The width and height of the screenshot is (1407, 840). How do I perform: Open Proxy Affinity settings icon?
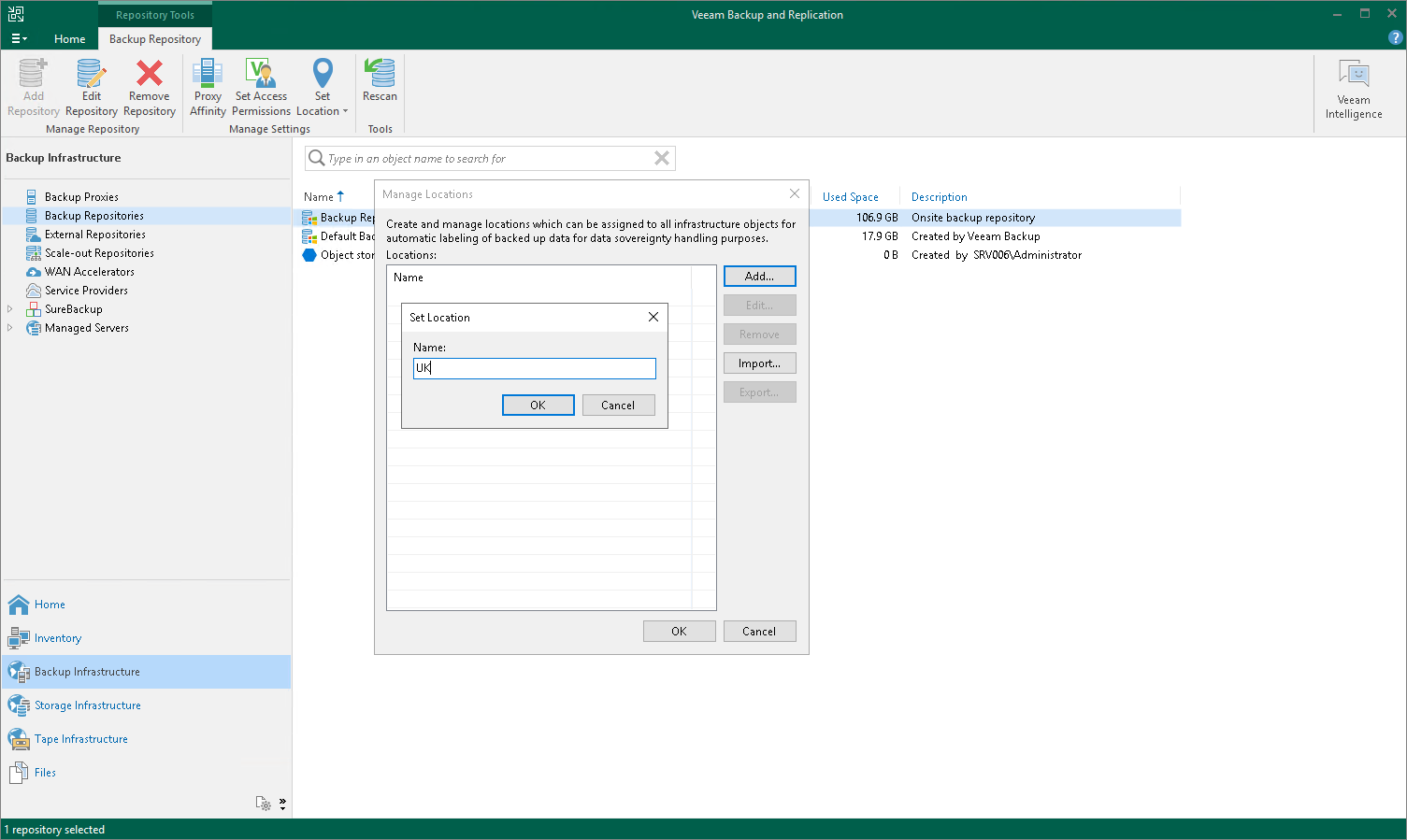[x=207, y=84]
